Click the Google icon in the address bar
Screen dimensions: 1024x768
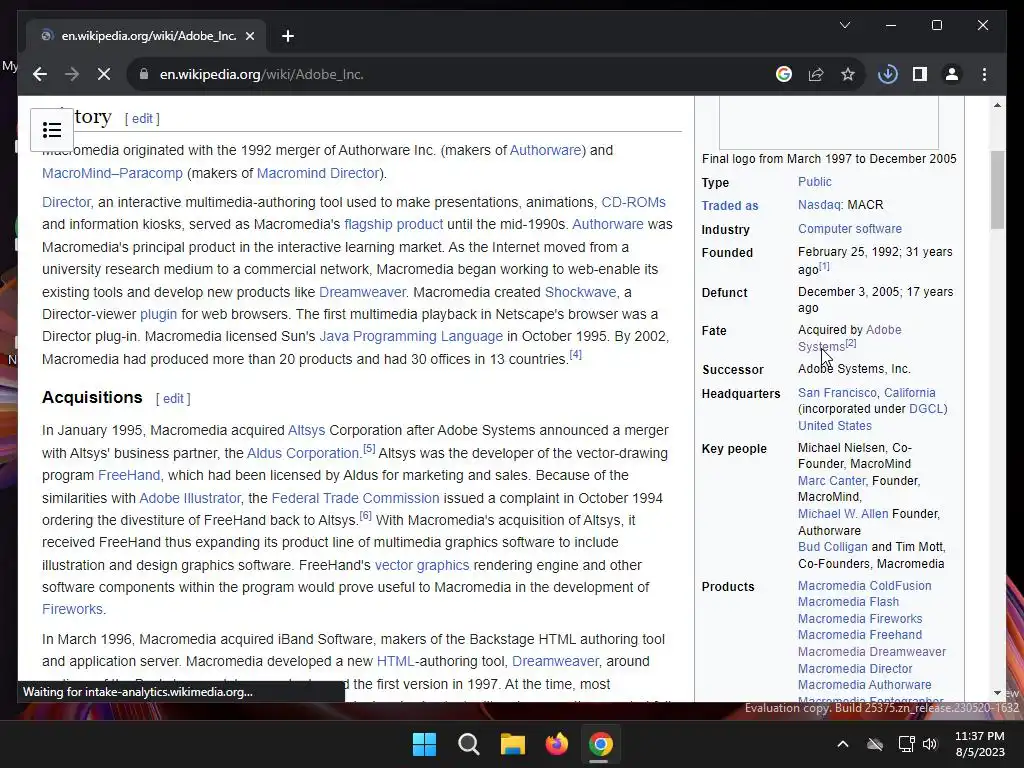pos(784,74)
